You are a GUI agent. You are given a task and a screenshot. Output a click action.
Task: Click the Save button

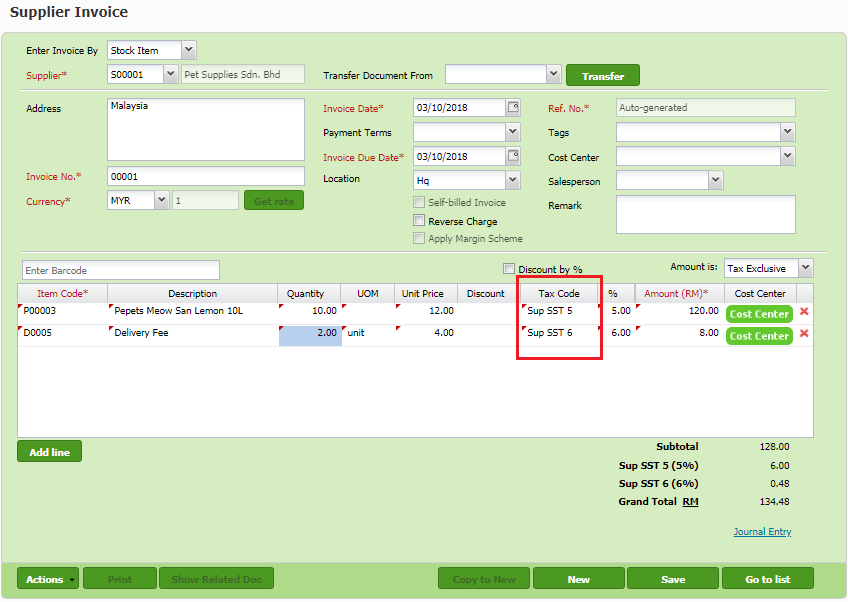coord(673,579)
